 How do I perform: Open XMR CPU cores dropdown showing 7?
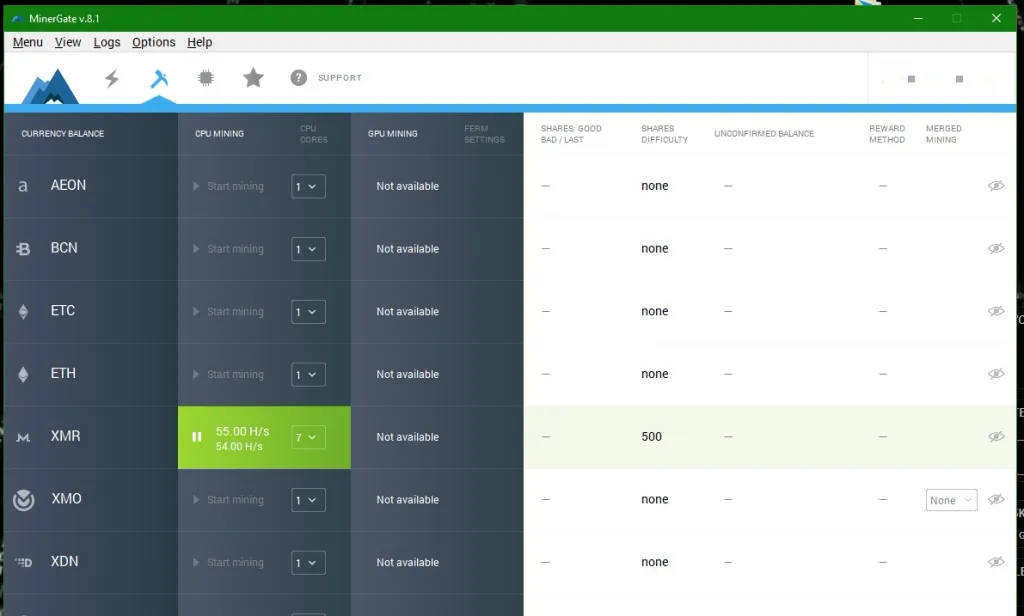tap(308, 437)
